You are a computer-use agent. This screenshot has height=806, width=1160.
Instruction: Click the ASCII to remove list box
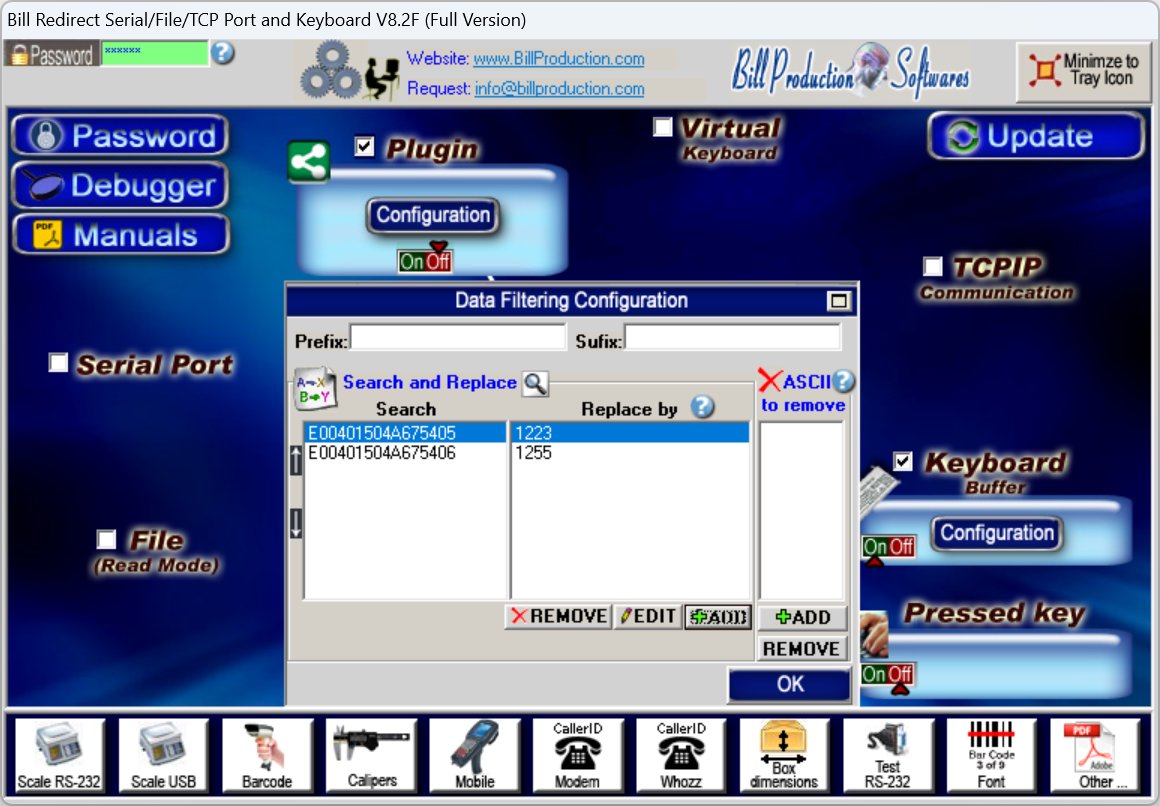pos(801,510)
